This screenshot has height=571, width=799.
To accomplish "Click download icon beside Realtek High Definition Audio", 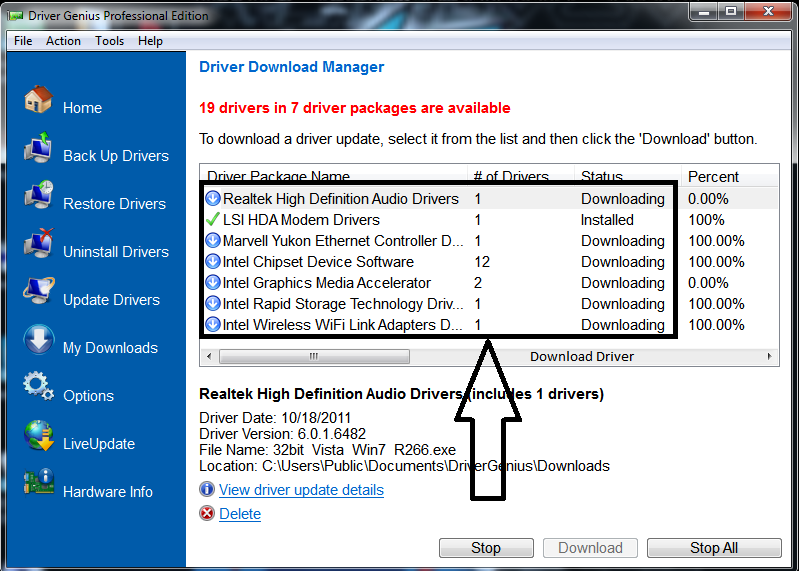I will [x=212, y=198].
